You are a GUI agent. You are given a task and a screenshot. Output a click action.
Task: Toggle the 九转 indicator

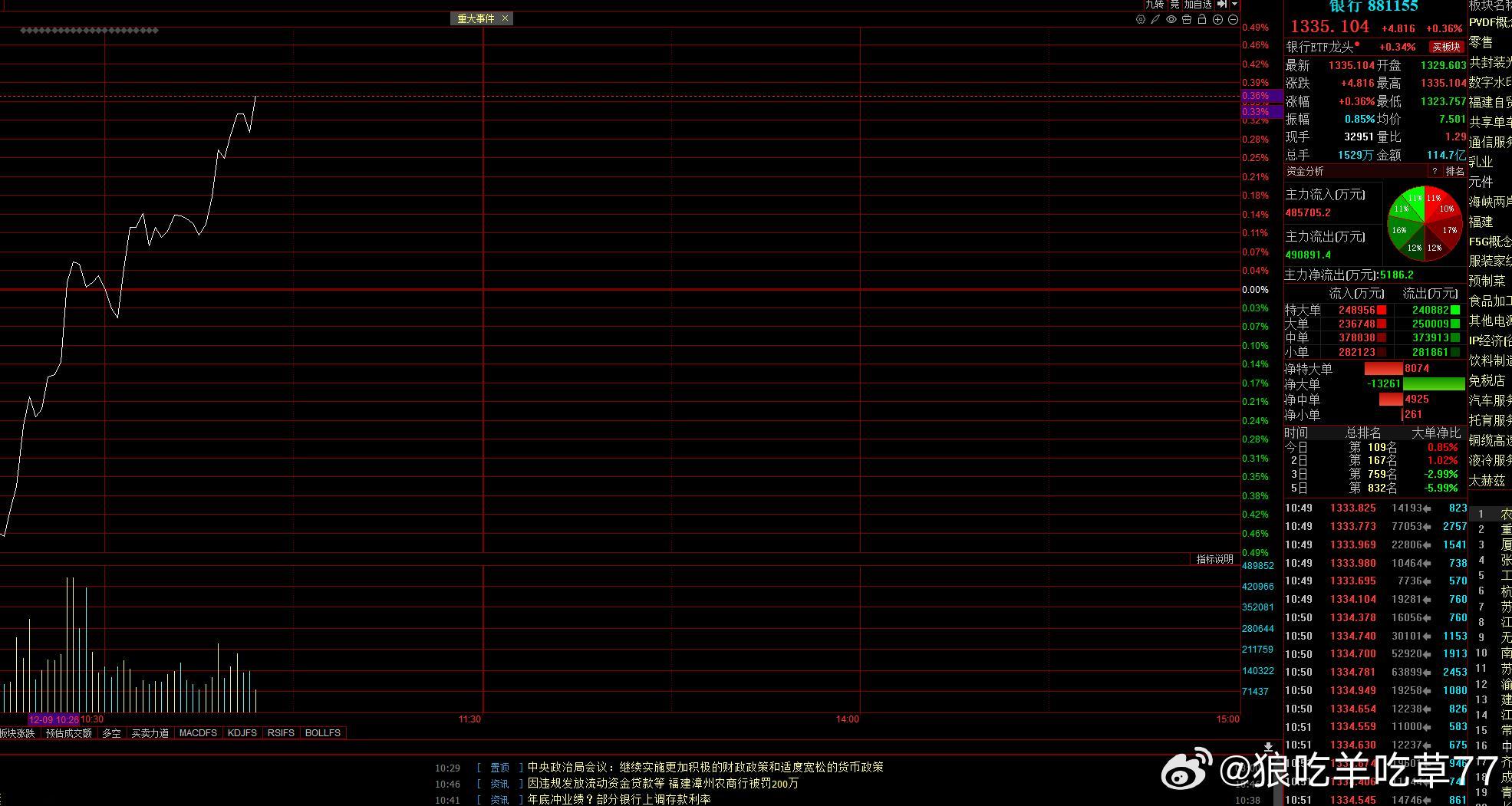(x=1155, y=5)
